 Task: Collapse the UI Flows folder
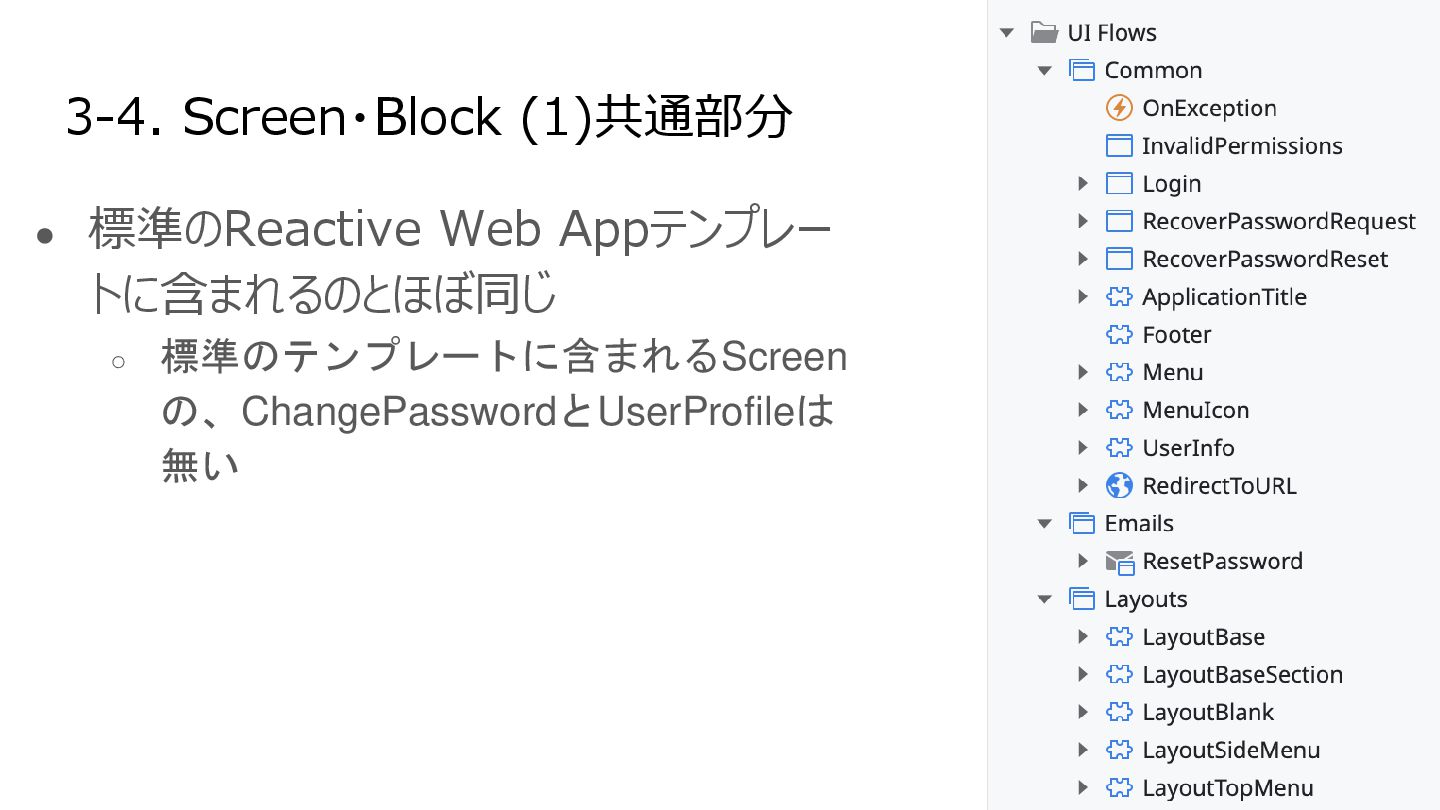(x=1007, y=33)
